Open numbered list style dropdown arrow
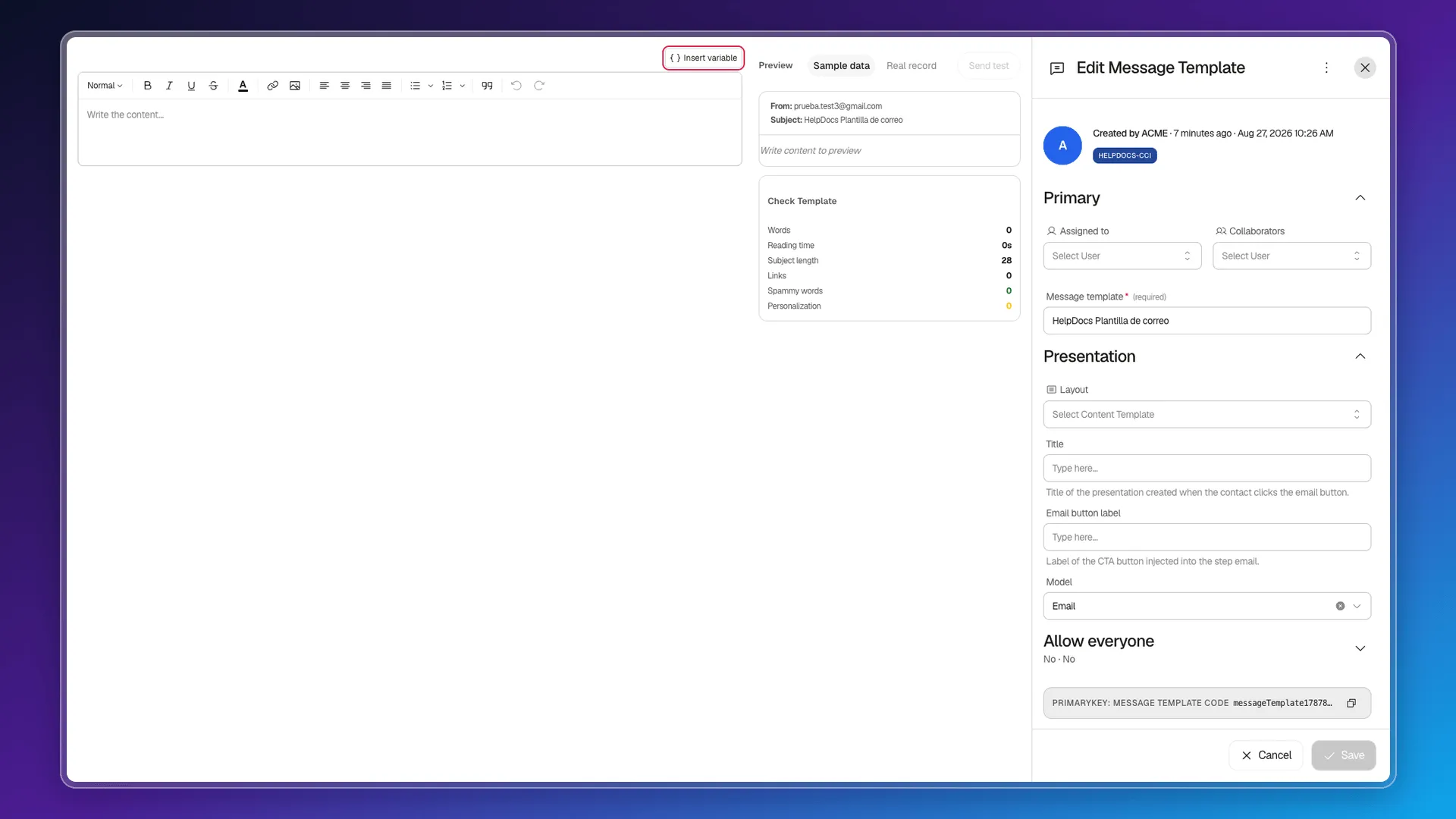This screenshot has height=819, width=1456. coord(463,86)
